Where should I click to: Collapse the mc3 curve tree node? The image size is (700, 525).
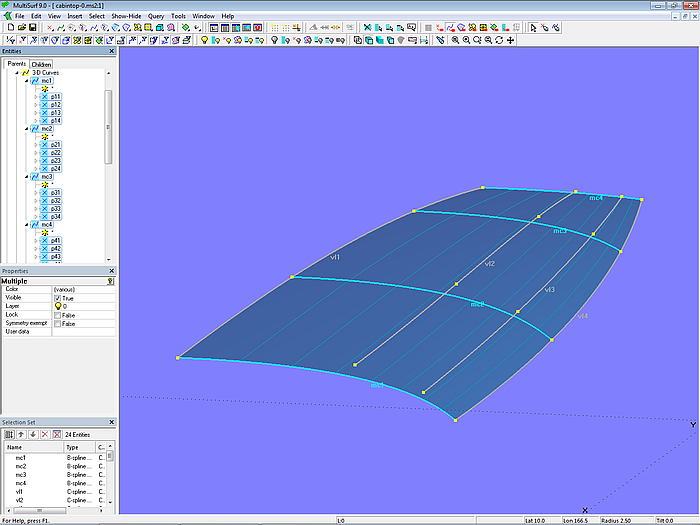click(x=27, y=177)
